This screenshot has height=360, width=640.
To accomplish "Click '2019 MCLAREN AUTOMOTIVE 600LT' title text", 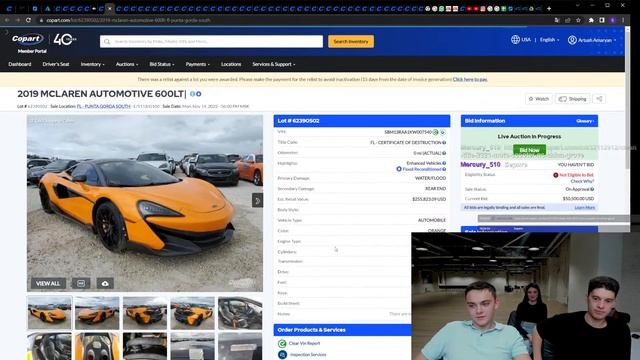I will tap(100, 94).
